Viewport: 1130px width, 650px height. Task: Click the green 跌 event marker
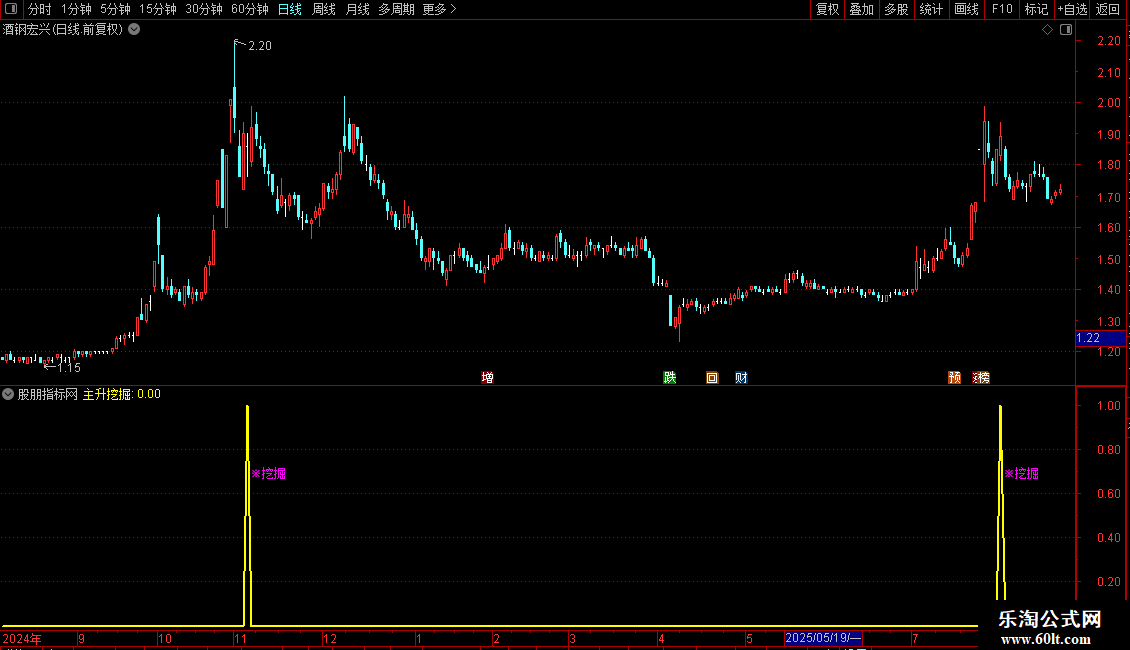pos(669,378)
